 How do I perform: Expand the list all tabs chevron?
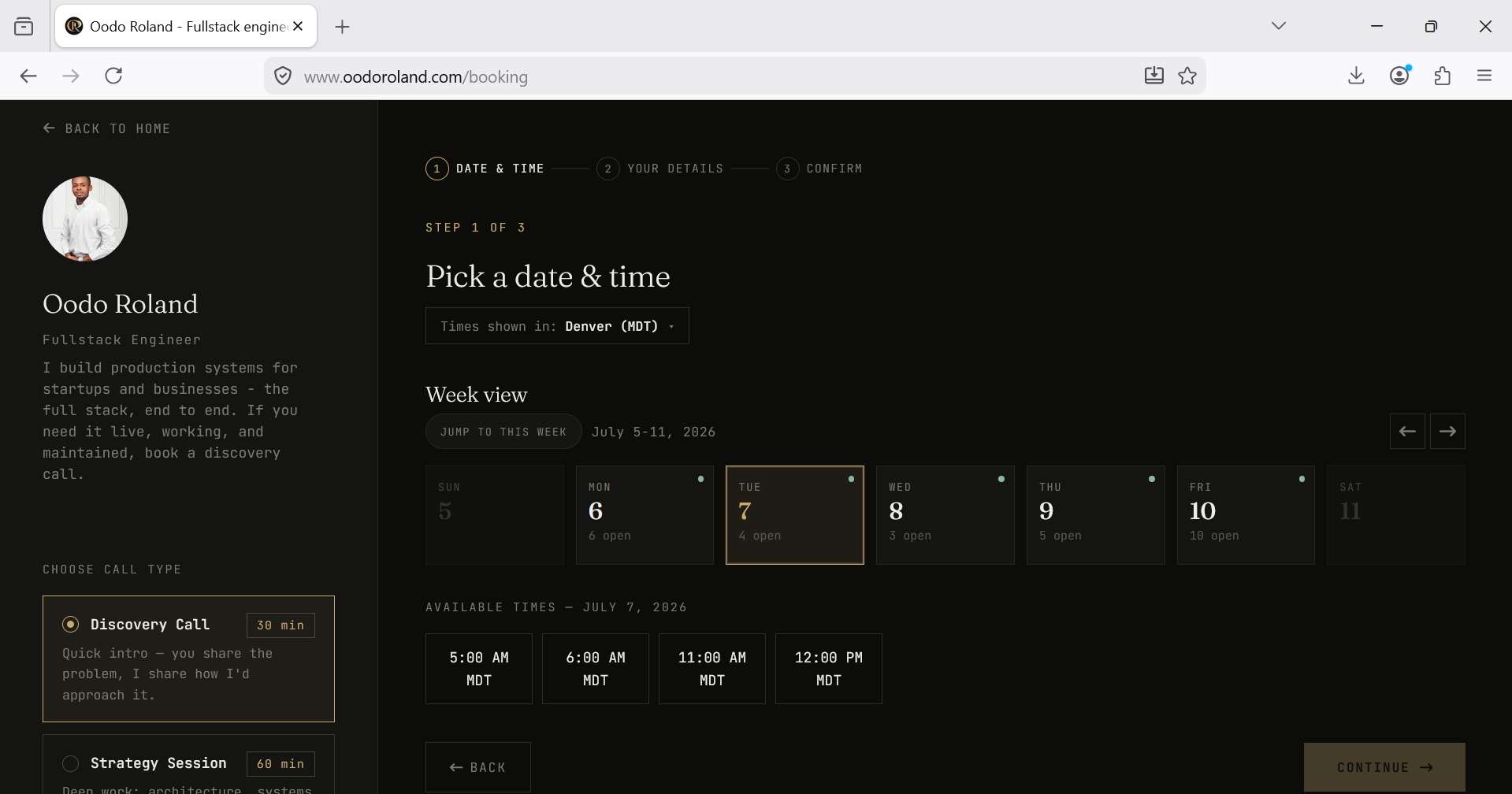tap(1279, 26)
